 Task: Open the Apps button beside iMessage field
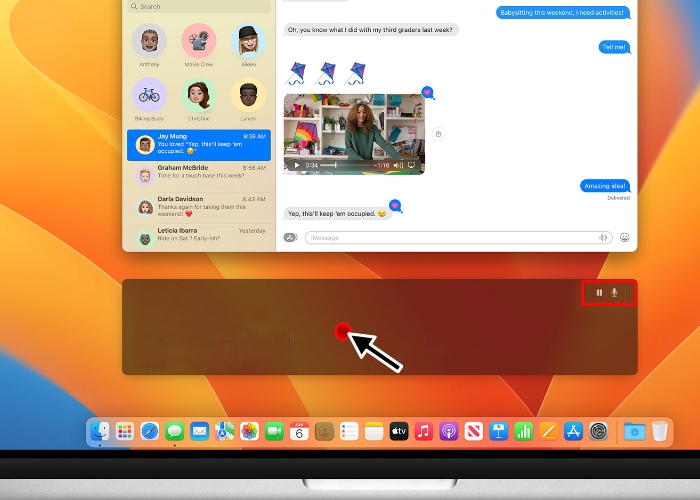[291, 237]
